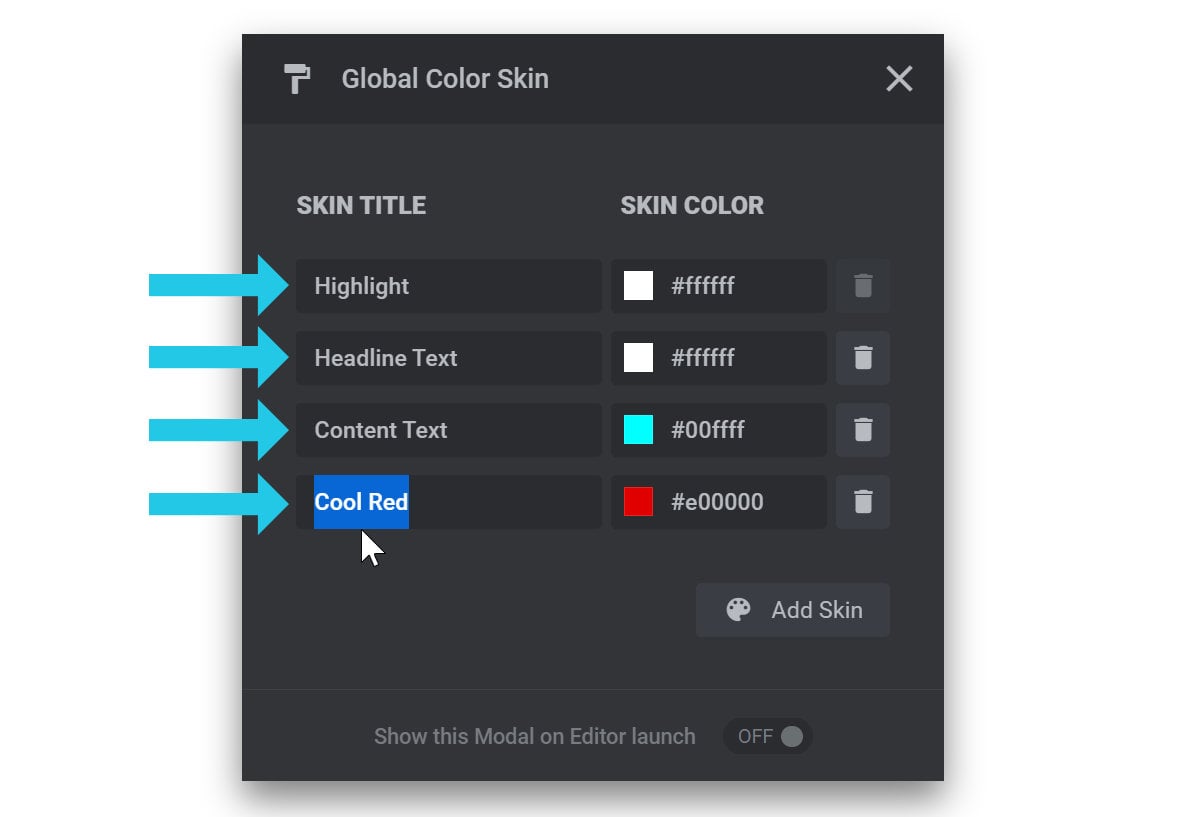This screenshot has width=1180, height=817.
Task: Edit the #00ffff hex color value
Action: [x=707, y=430]
